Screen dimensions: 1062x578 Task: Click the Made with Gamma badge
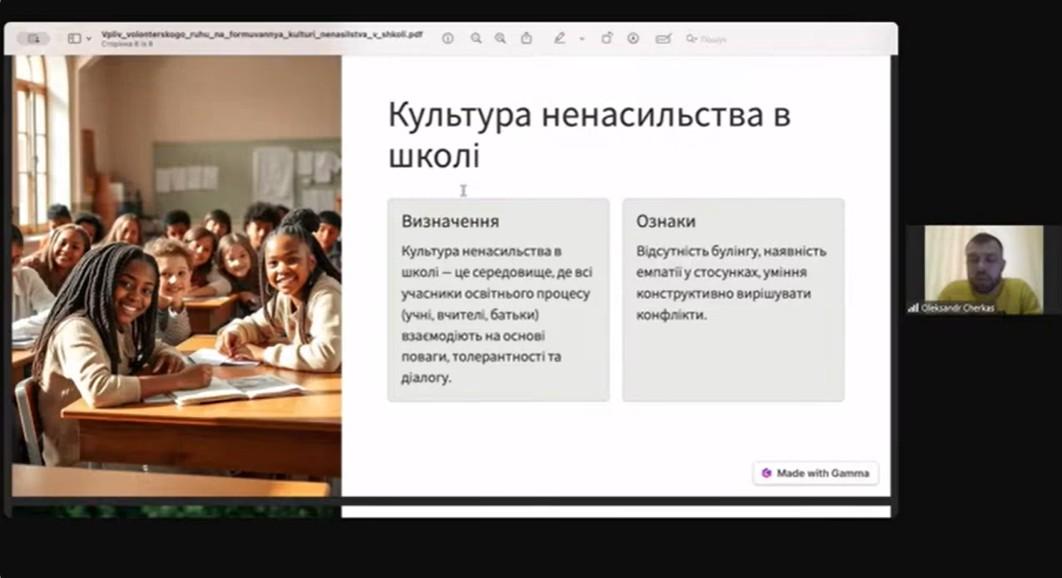coord(815,473)
